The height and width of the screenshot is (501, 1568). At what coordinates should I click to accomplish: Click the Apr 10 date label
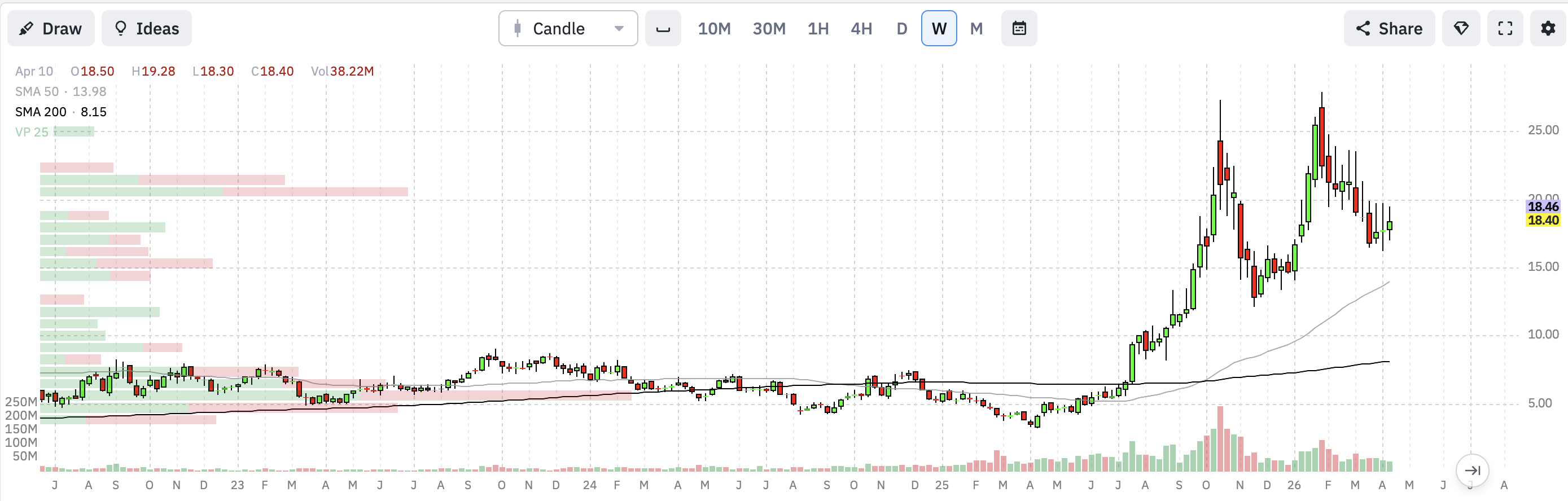tap(34, 71)
